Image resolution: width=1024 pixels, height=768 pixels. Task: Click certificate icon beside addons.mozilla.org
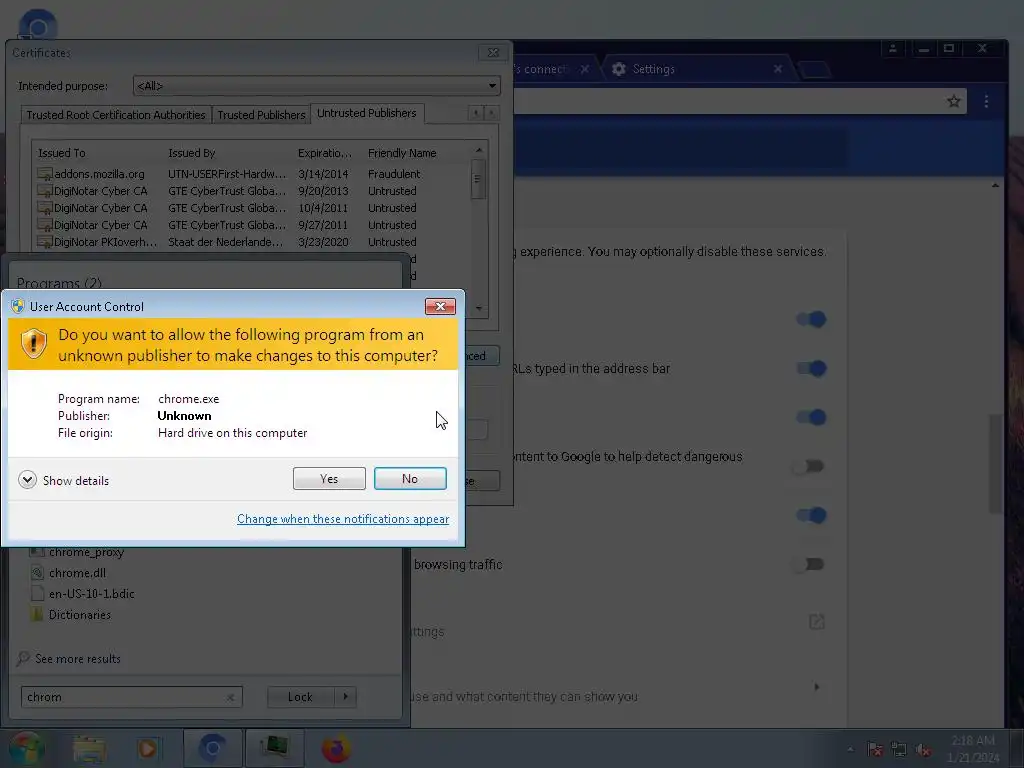(x=44, y=174)
